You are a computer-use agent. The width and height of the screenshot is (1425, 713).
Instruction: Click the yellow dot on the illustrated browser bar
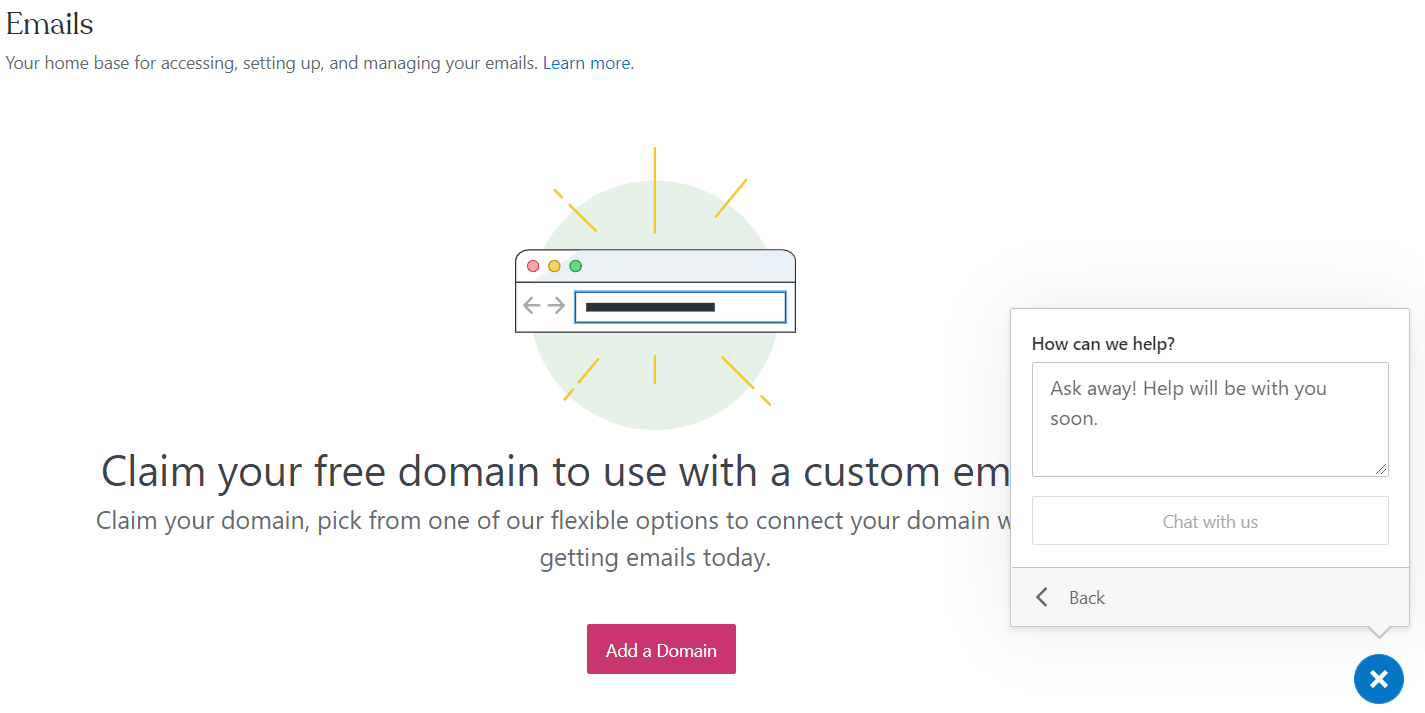pyautogui.click(x=554, y=265)
